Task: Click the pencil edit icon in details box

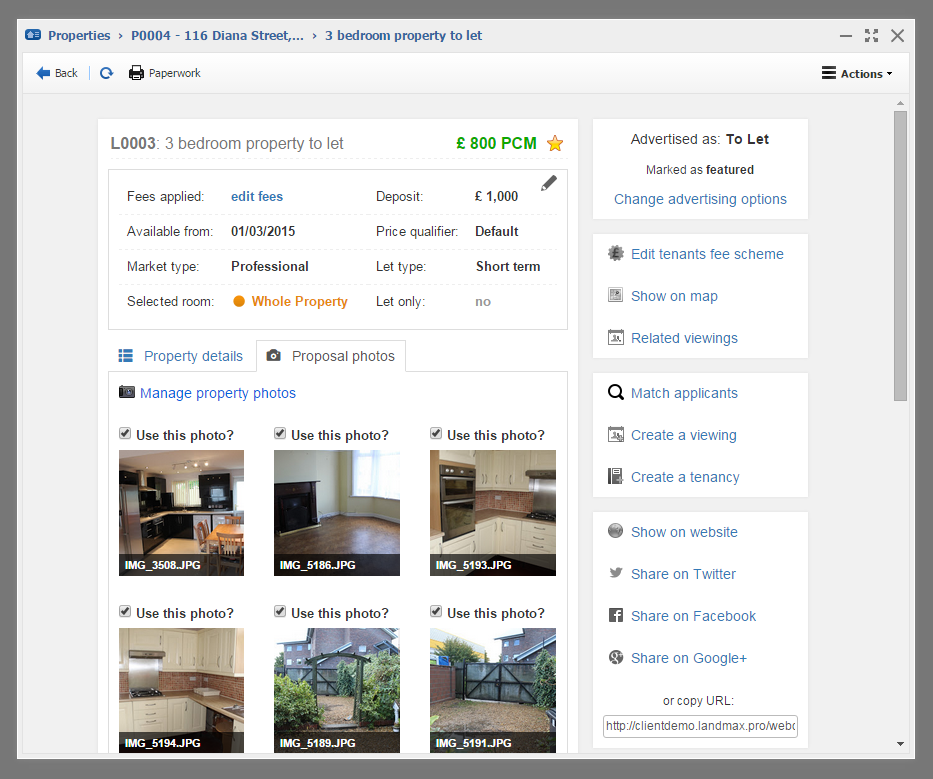Action: pos(549,183)
